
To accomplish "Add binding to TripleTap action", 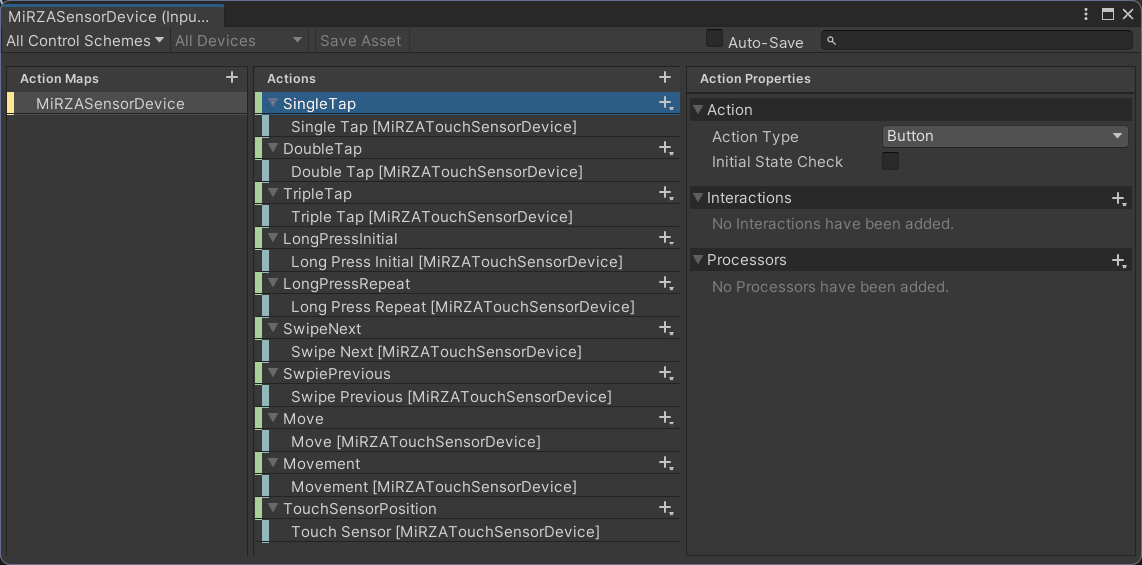I will pyautogui.click(x=665, y=193).
